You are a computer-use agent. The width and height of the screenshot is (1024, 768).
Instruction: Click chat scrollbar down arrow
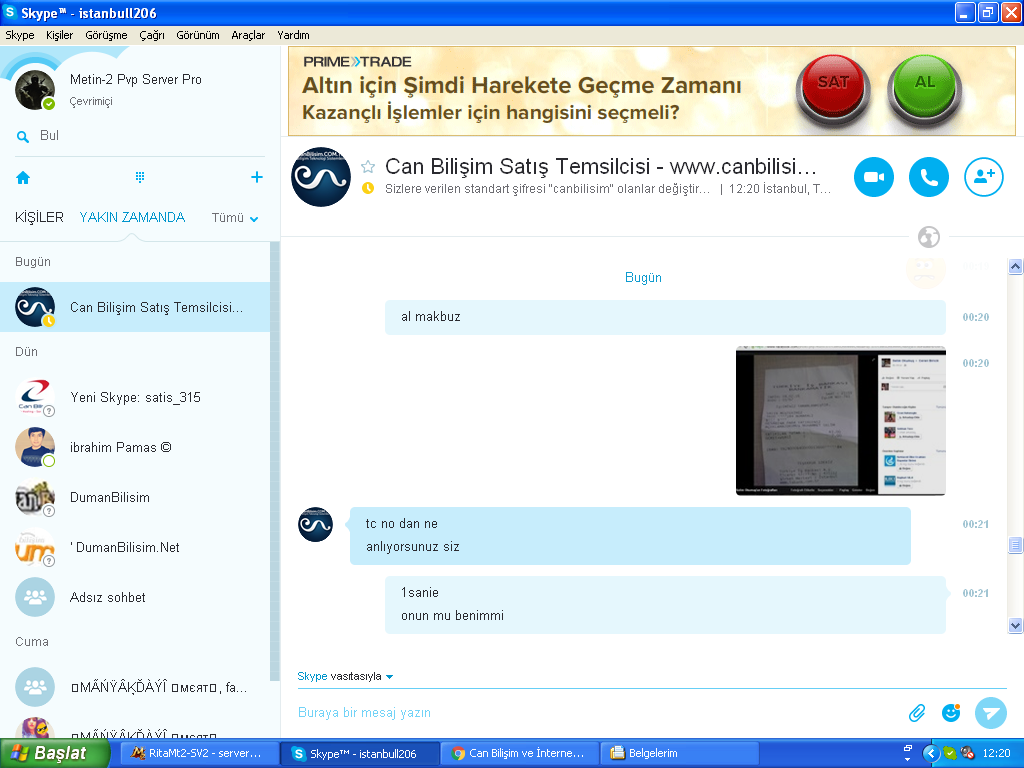point(1016,625)
